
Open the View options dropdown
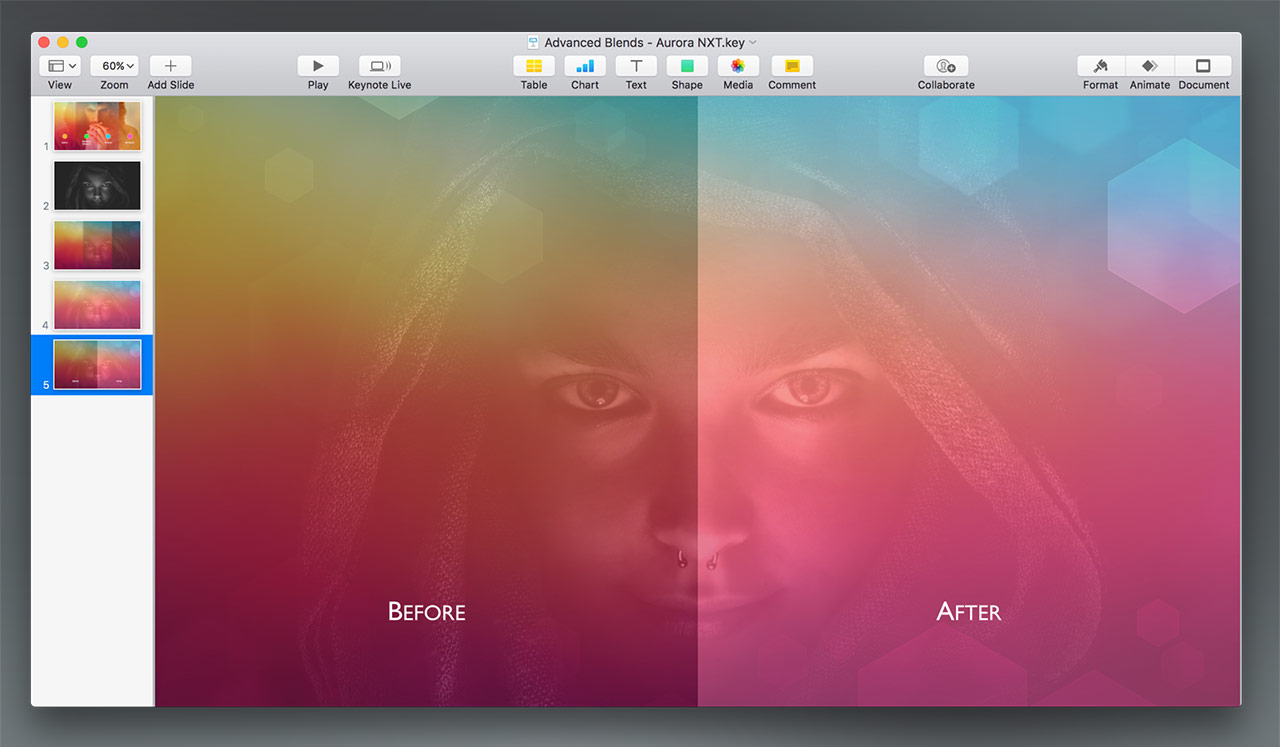60,66
